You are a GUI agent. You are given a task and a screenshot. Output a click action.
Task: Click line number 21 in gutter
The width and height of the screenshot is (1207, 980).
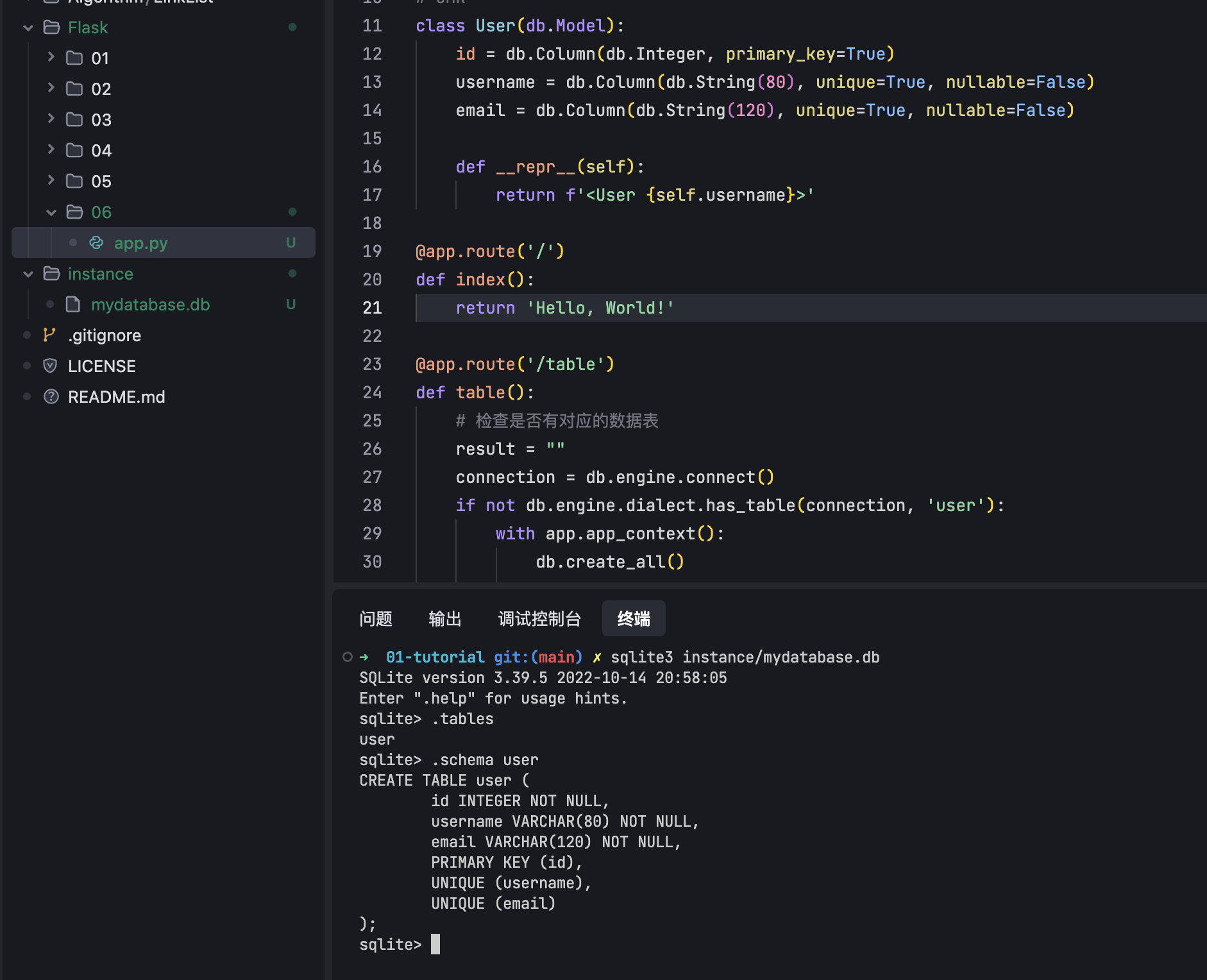[372, 308]
